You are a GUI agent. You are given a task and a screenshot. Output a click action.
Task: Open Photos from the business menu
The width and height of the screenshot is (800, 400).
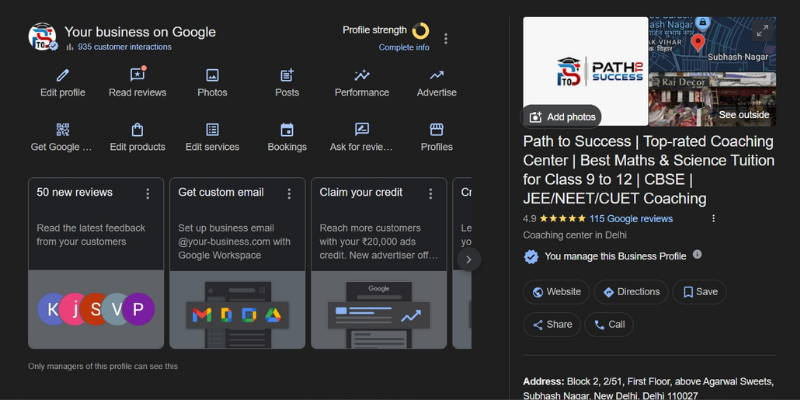pos(212,75)
